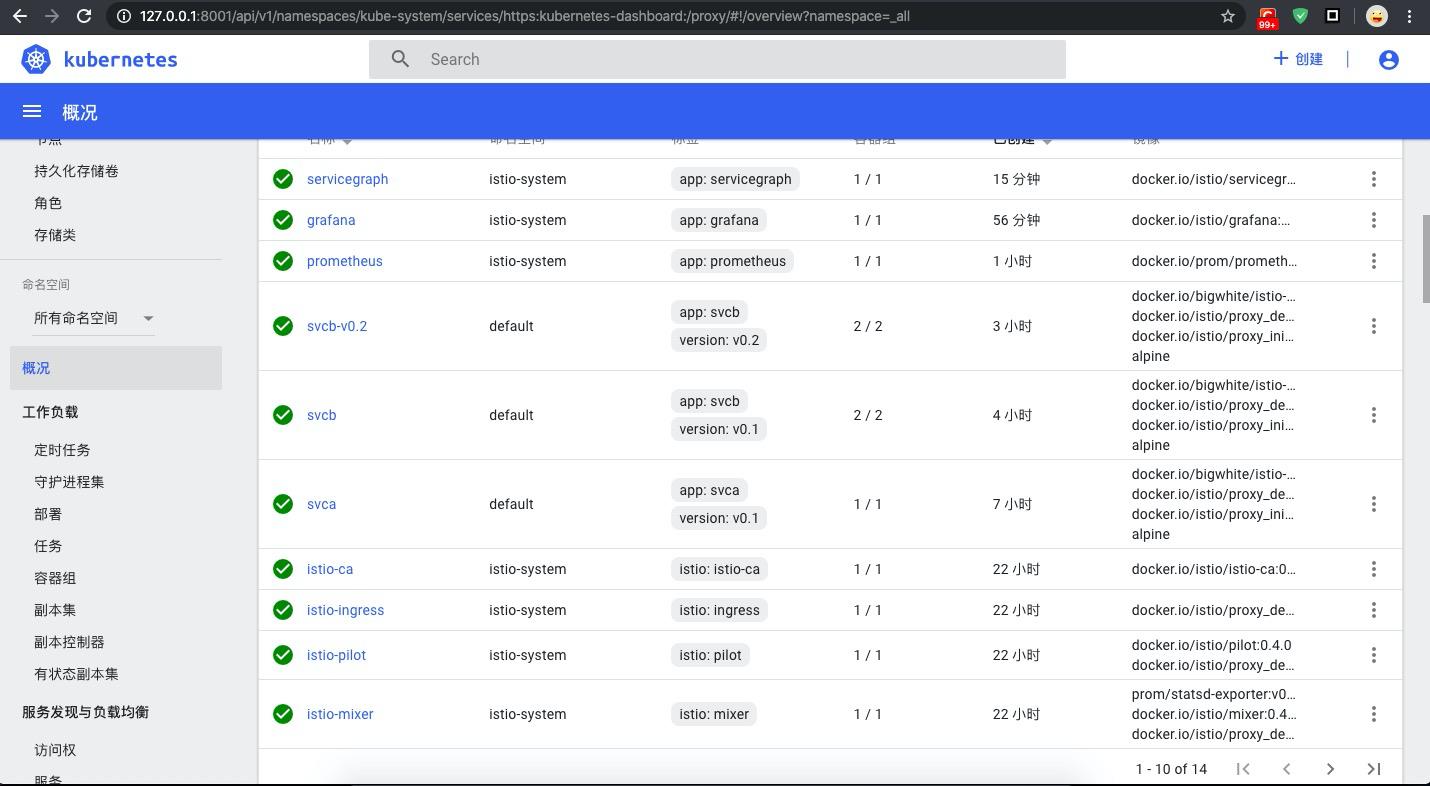Select 定时任务 in the sidebar
Viewport: 1430px width, 786px height.
click(x=62, y=450)
